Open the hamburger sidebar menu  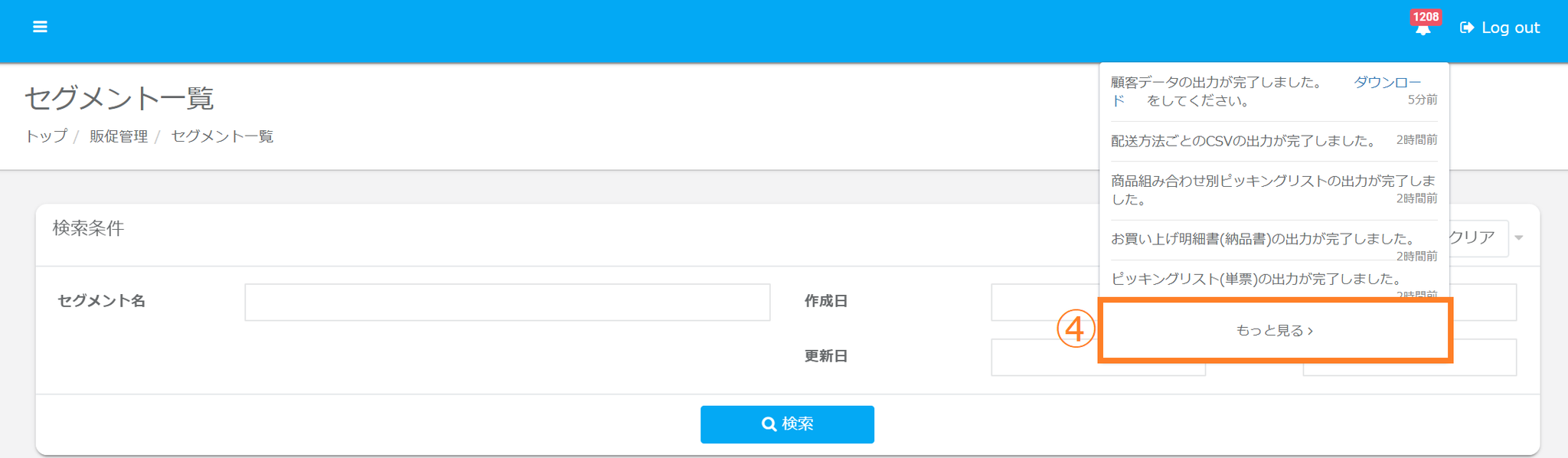40,28
